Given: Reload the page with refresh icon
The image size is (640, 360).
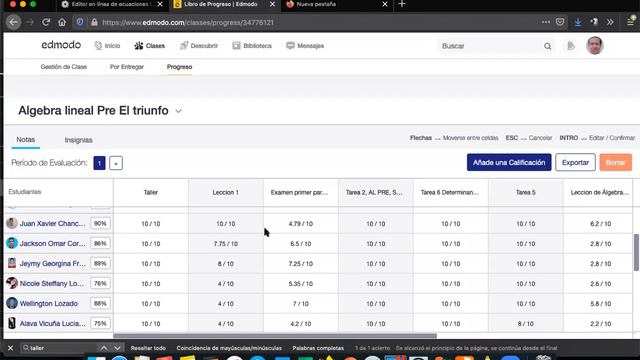Looking at the screenshot, I should click(x=46, y=22).
